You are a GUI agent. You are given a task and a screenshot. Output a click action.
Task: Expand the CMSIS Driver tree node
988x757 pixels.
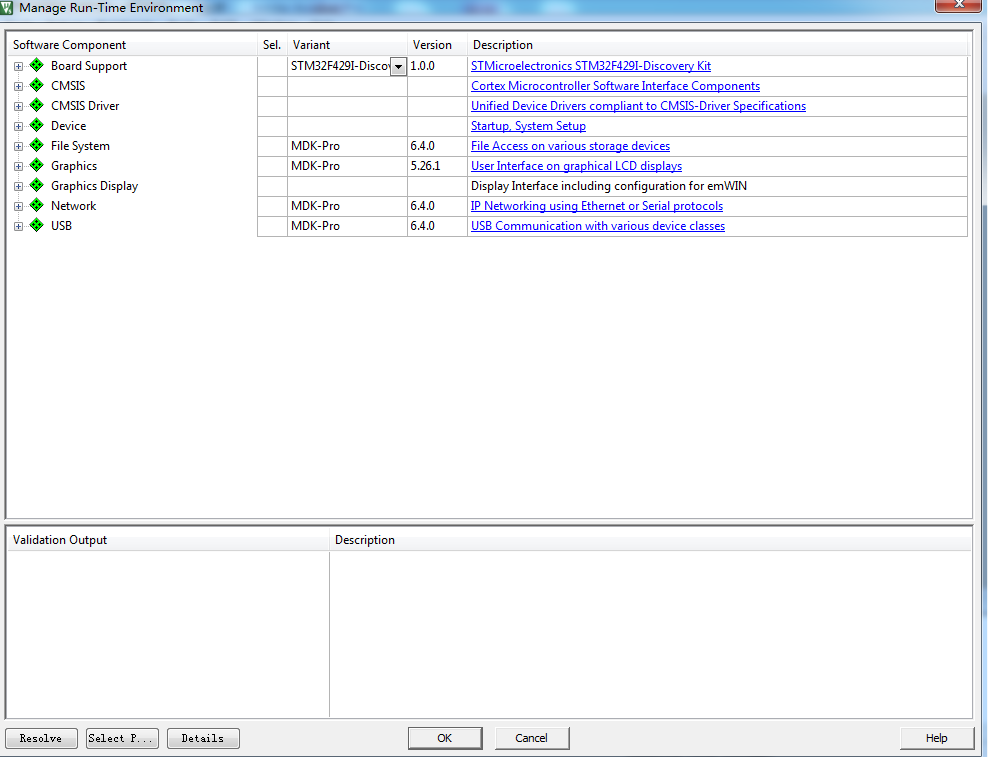click(18, 107)
